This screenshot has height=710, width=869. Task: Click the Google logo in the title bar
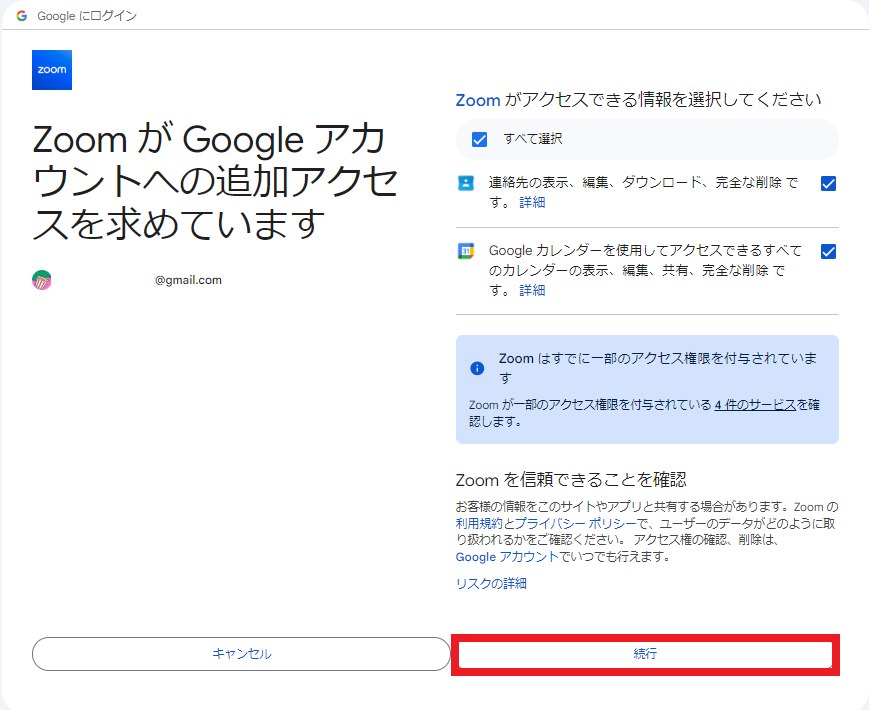point(22,16)
